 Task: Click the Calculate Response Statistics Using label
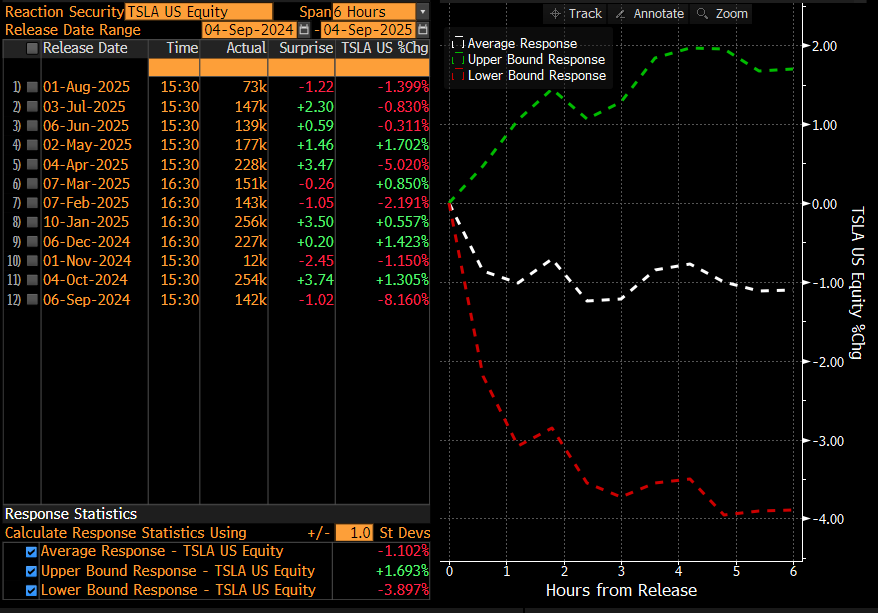coord(126,533)
